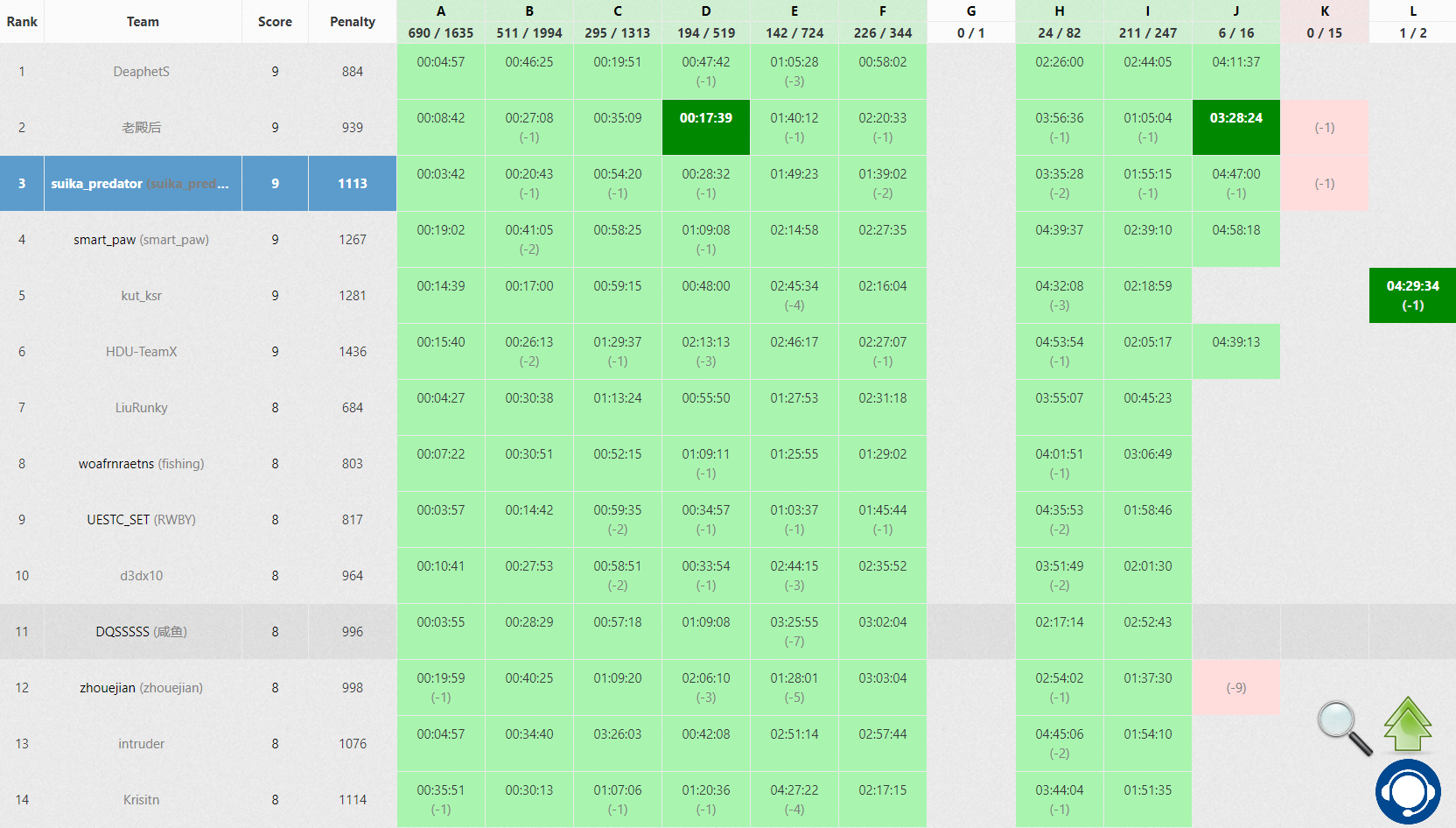Open problem D column header
Screen dimensions: 1456x828
(x=706, y=22)
